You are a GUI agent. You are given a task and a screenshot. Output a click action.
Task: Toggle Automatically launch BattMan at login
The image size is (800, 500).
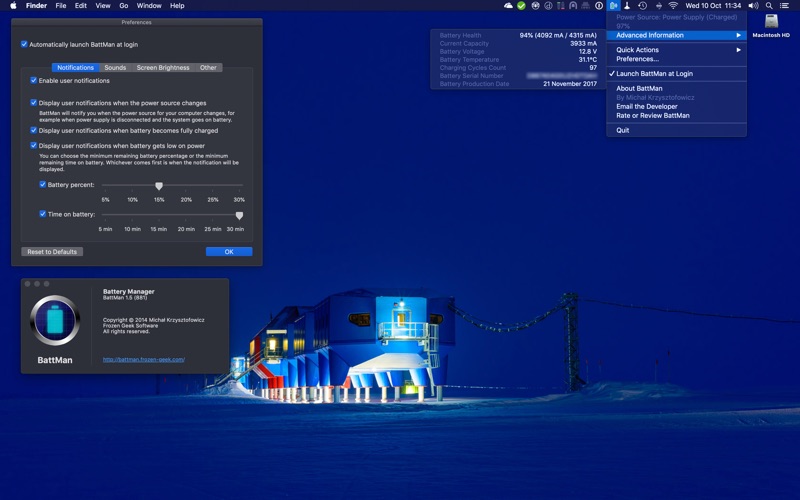point(24,44)
